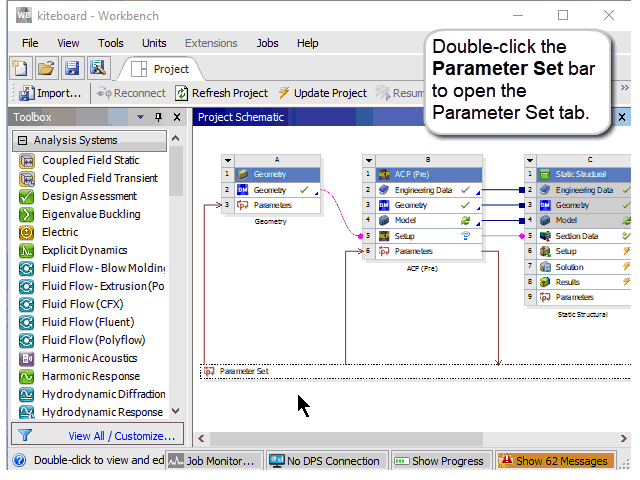The height and width of the screenshot is (480, 640).
Task: Open the Tools menu
Action: pos(111,43)
